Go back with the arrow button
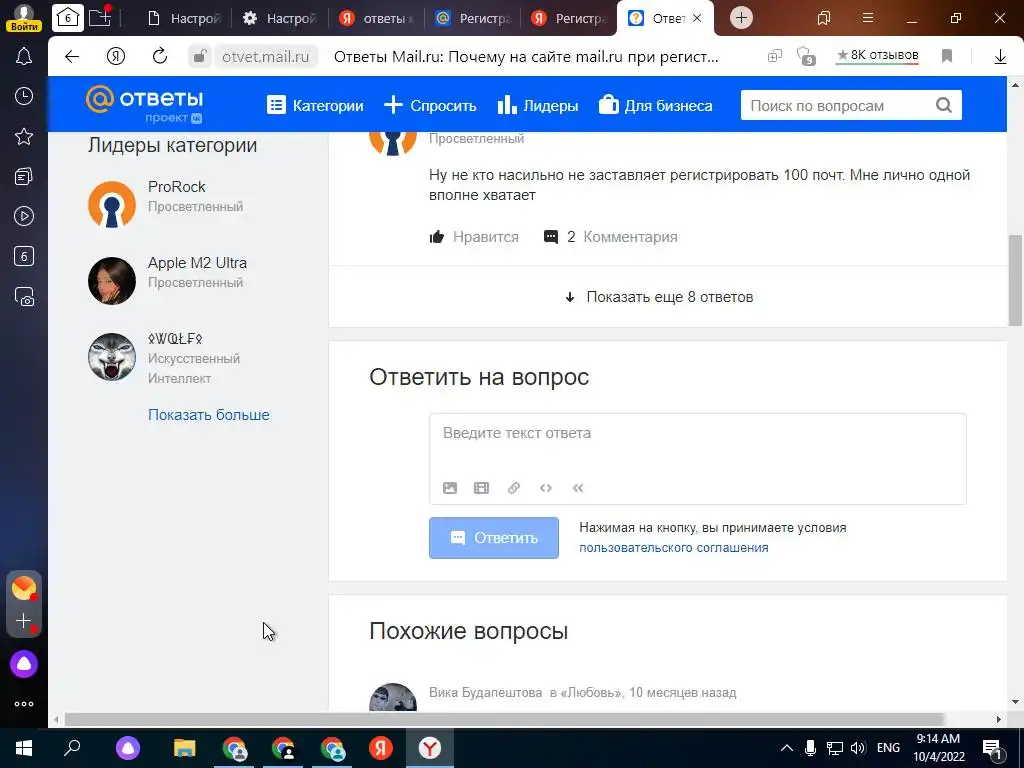The image size is (1024, 768). pos(72,57)
